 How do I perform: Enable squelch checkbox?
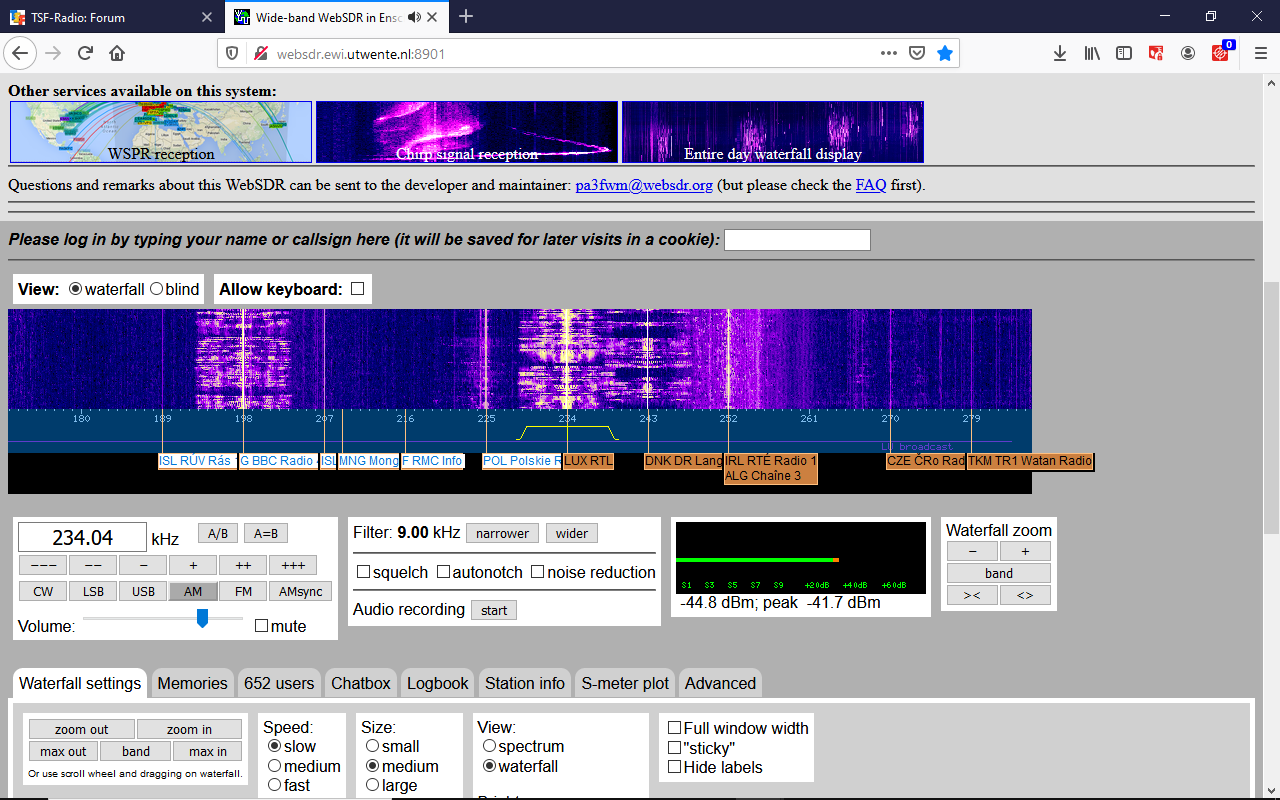click(364, 572)
